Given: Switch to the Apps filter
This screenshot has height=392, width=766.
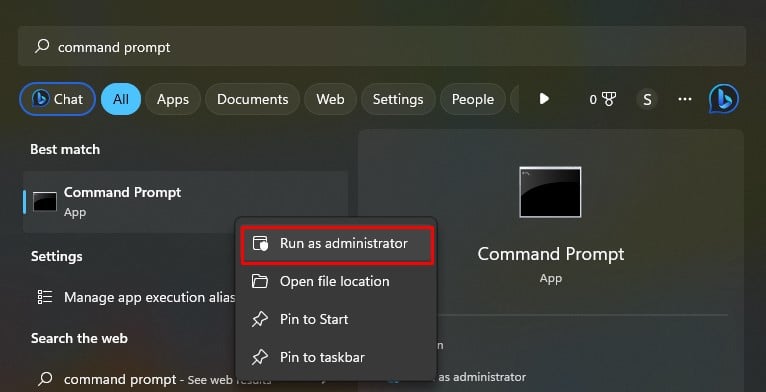Looking at the screenshot, I should 173,99.
